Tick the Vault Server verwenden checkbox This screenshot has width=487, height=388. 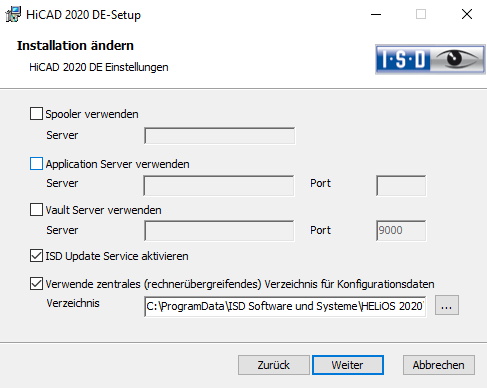pos(36,210)
